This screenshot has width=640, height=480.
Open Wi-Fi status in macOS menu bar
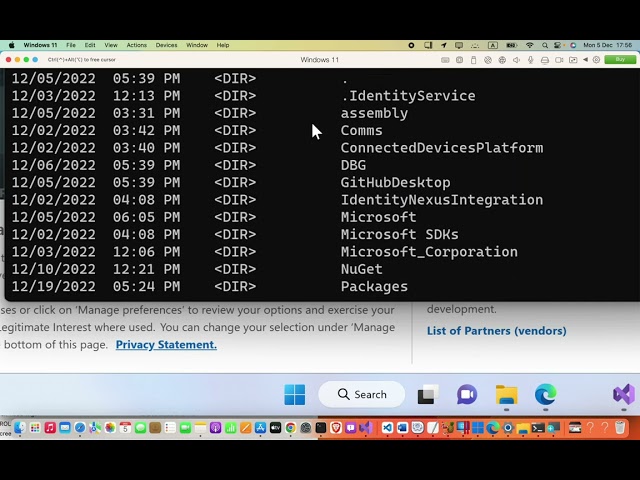pyautogui.click(x=530, y=45)
